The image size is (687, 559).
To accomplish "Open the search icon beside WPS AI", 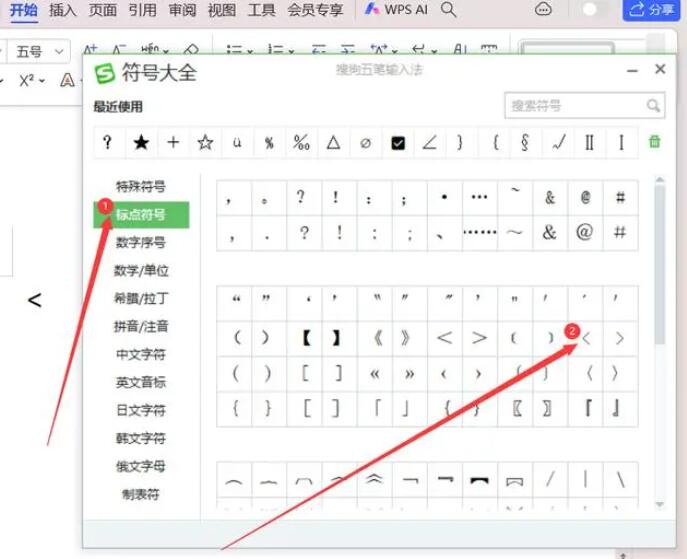I will (449, 10).
